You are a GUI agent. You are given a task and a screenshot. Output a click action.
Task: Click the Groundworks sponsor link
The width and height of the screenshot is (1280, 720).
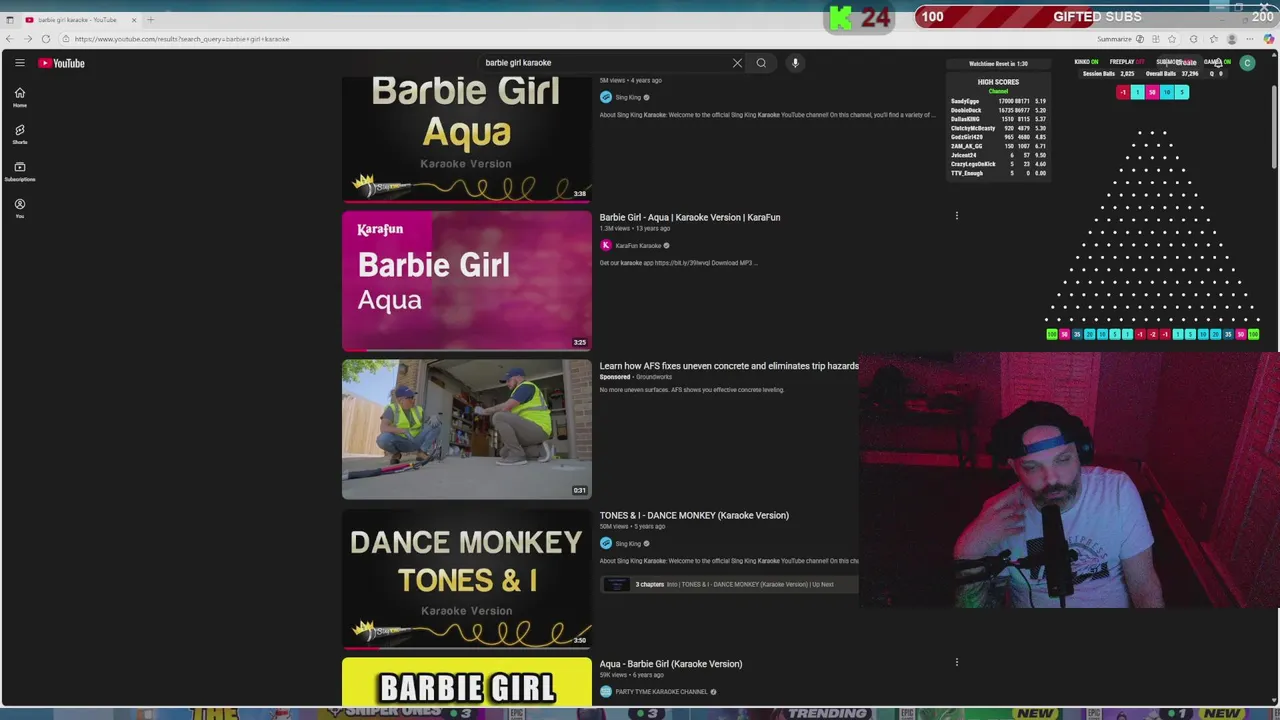(x=654, y=377)
